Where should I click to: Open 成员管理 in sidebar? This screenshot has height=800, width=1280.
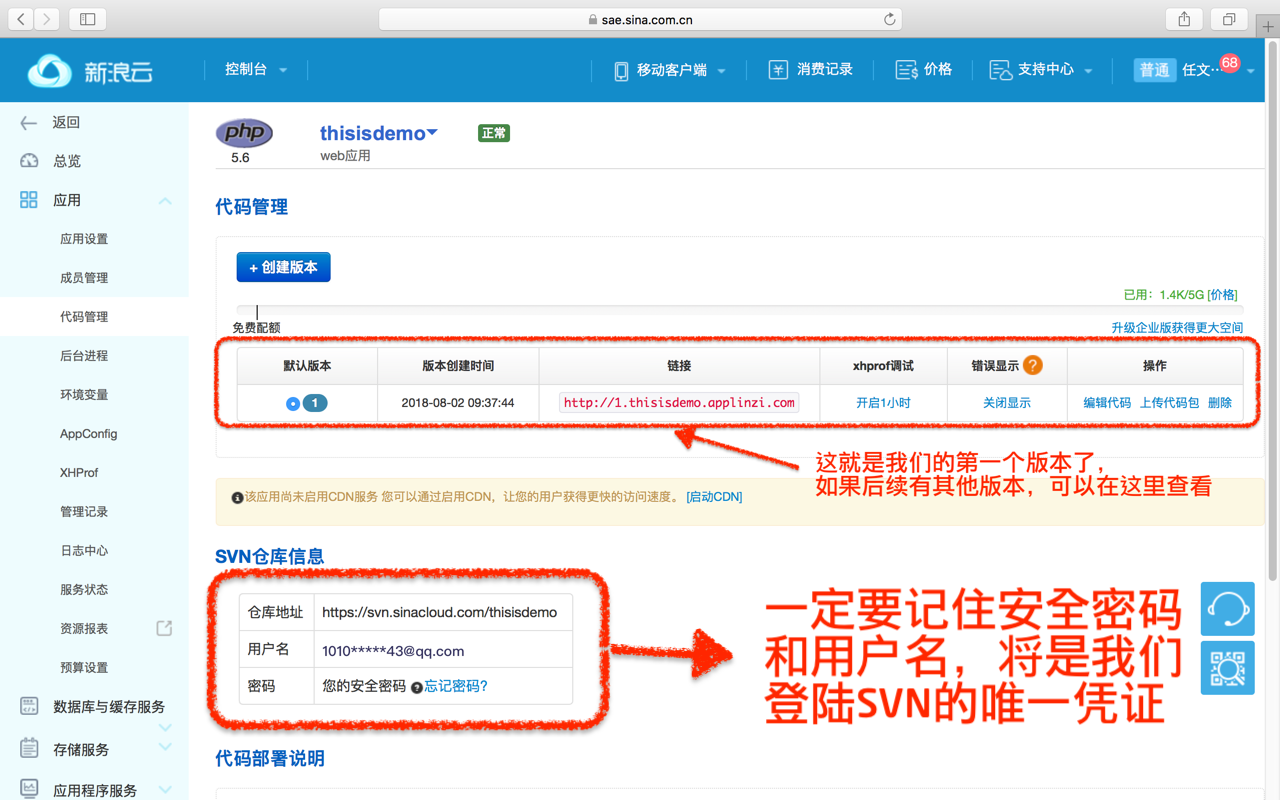(x=84, y=278)
